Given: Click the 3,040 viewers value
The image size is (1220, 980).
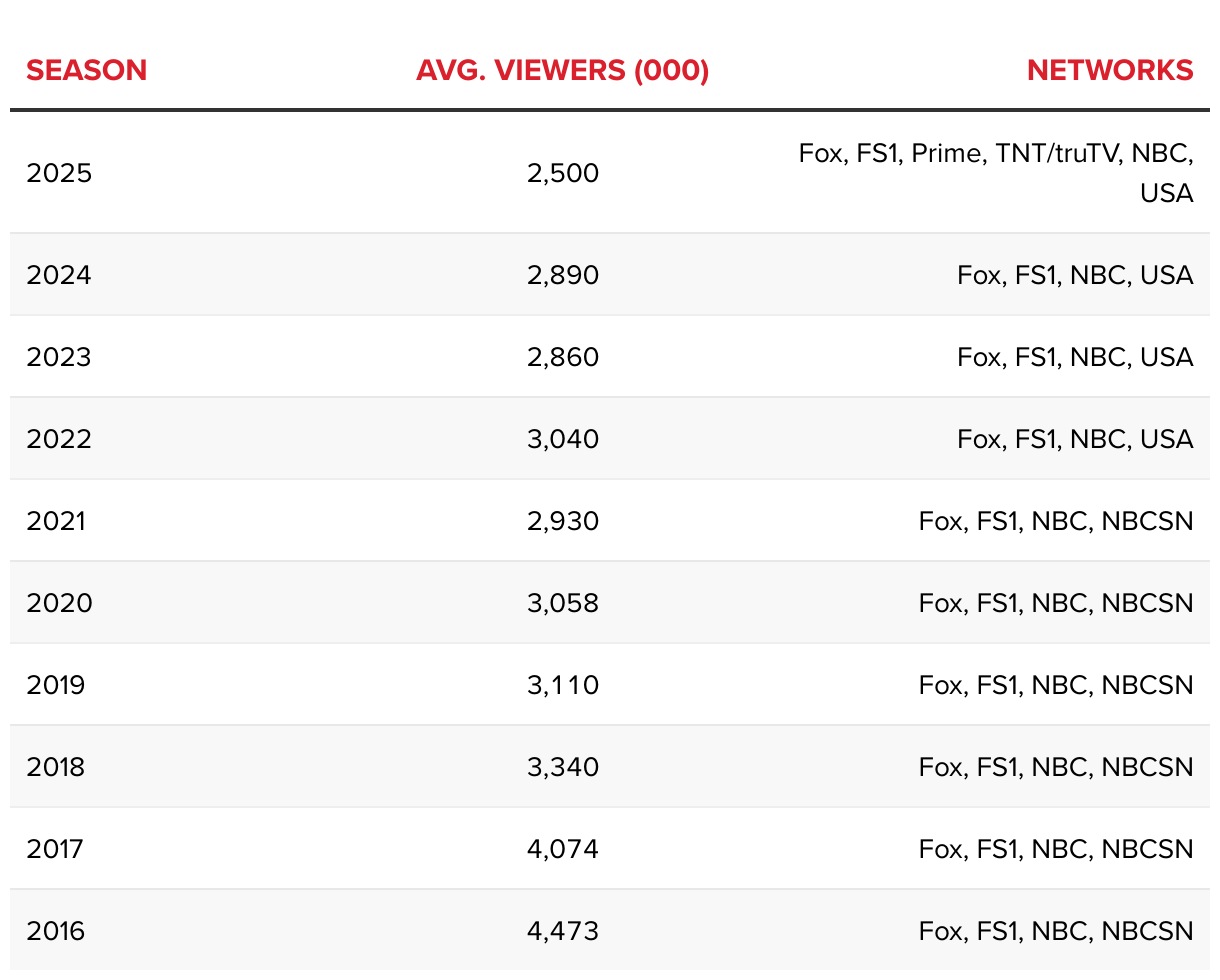Looking at the screenshot, I should coord(563,439).
